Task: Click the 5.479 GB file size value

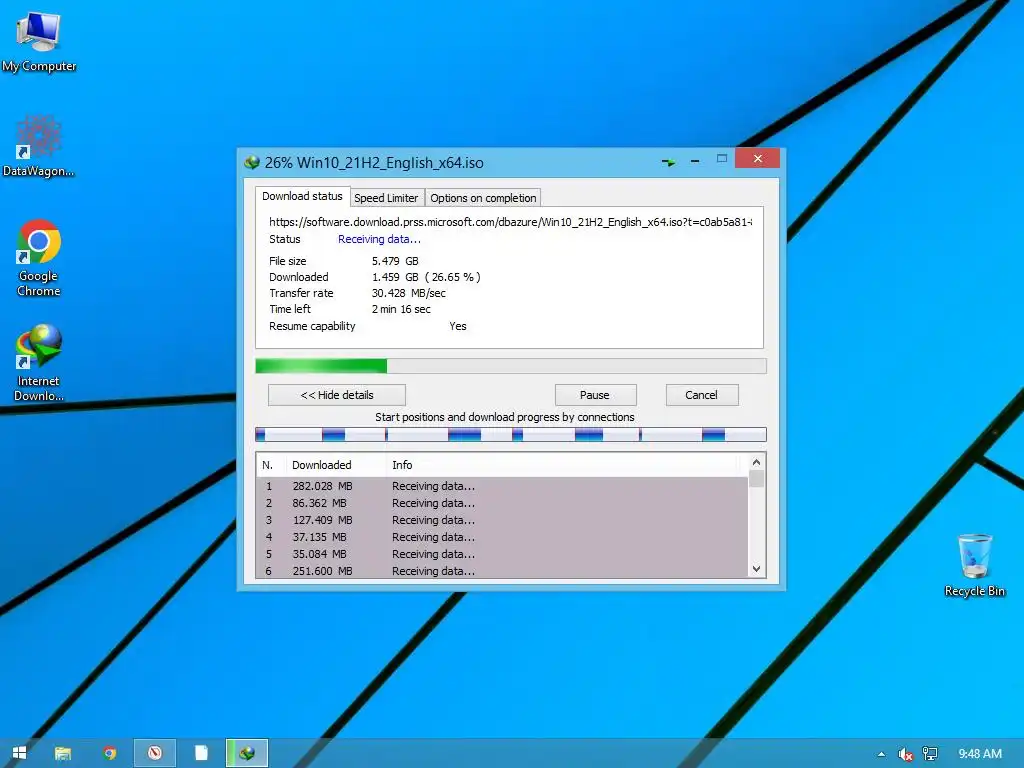Action: point(395,261)
